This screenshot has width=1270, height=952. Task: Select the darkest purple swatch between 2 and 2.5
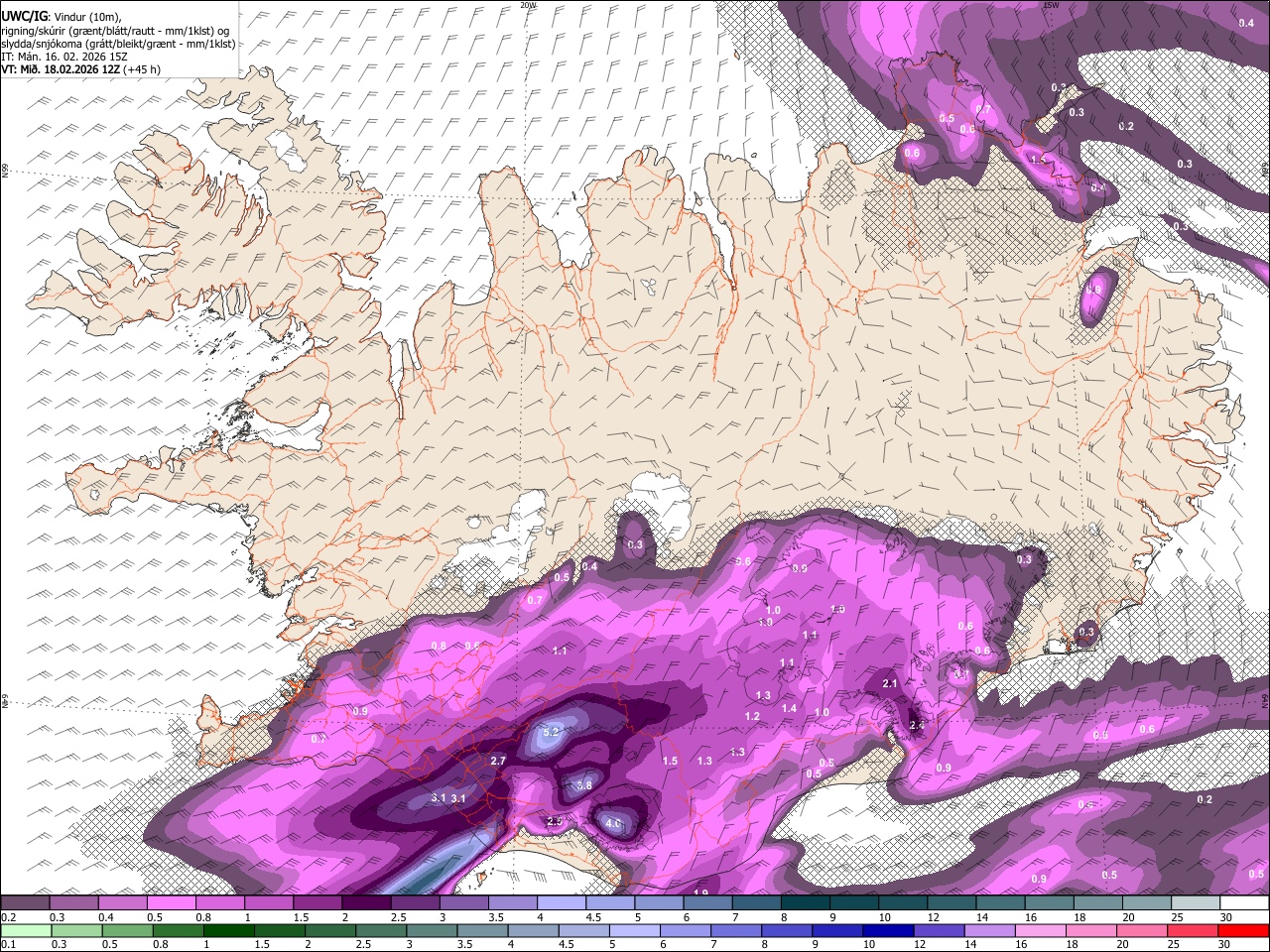click(367, 902)
